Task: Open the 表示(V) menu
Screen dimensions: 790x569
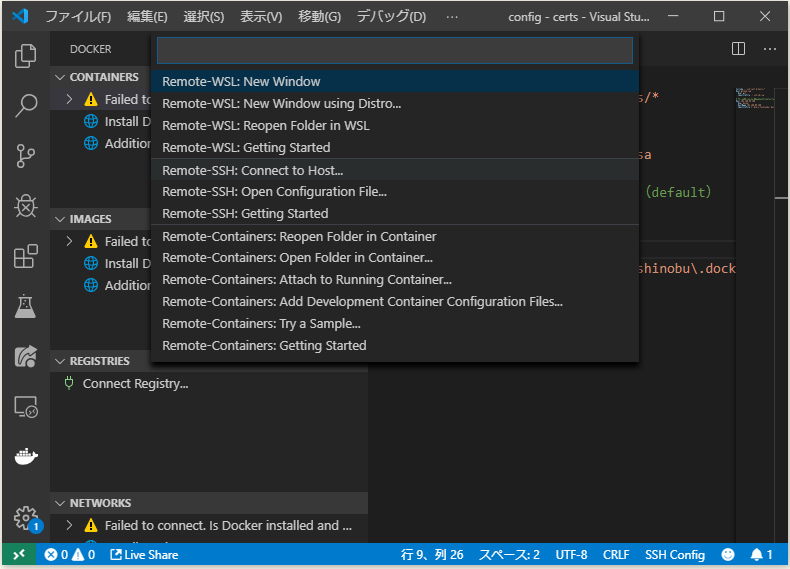Action: point(261,17)
